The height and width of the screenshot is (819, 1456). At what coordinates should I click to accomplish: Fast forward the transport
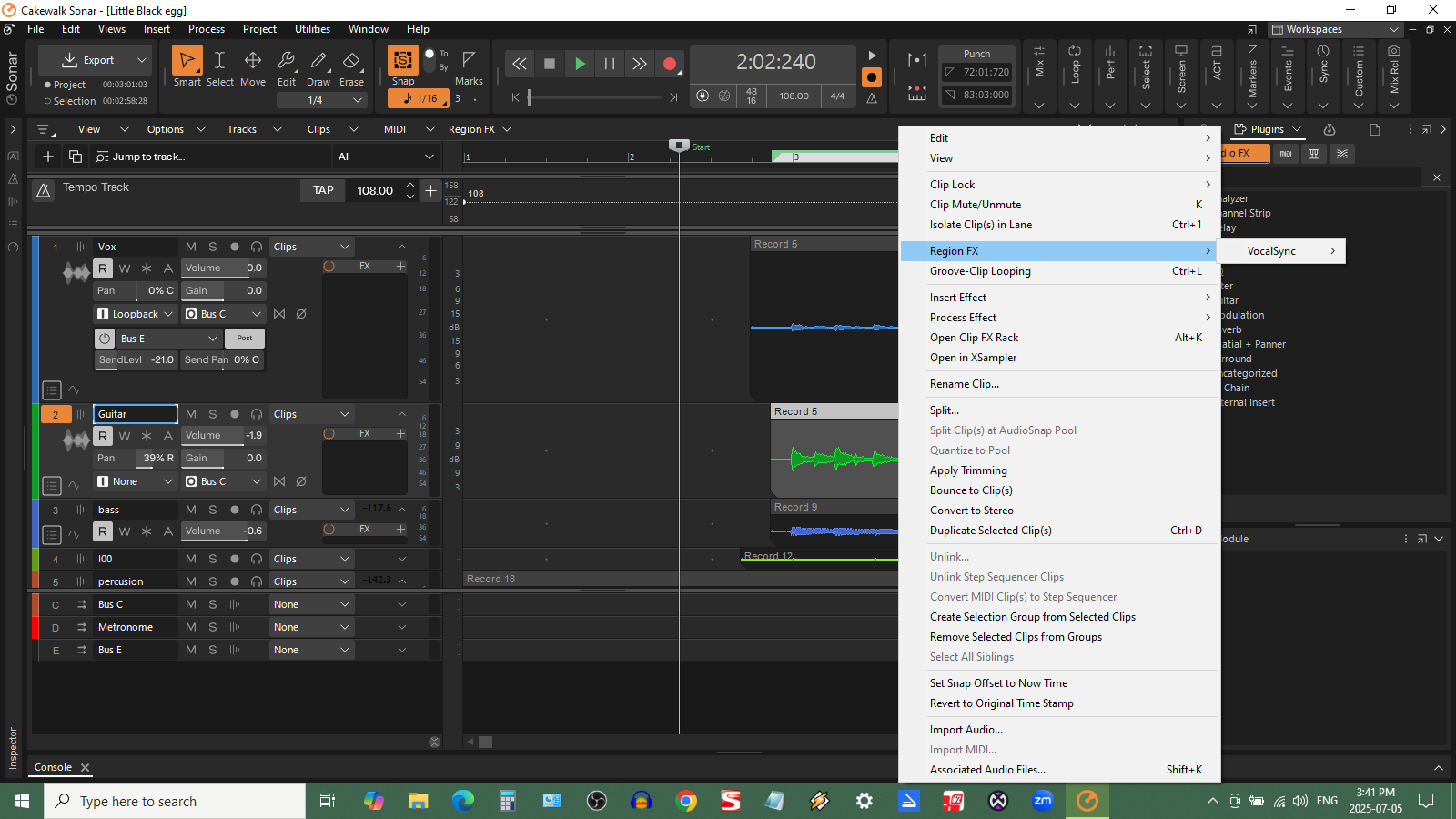pos(639,64)
